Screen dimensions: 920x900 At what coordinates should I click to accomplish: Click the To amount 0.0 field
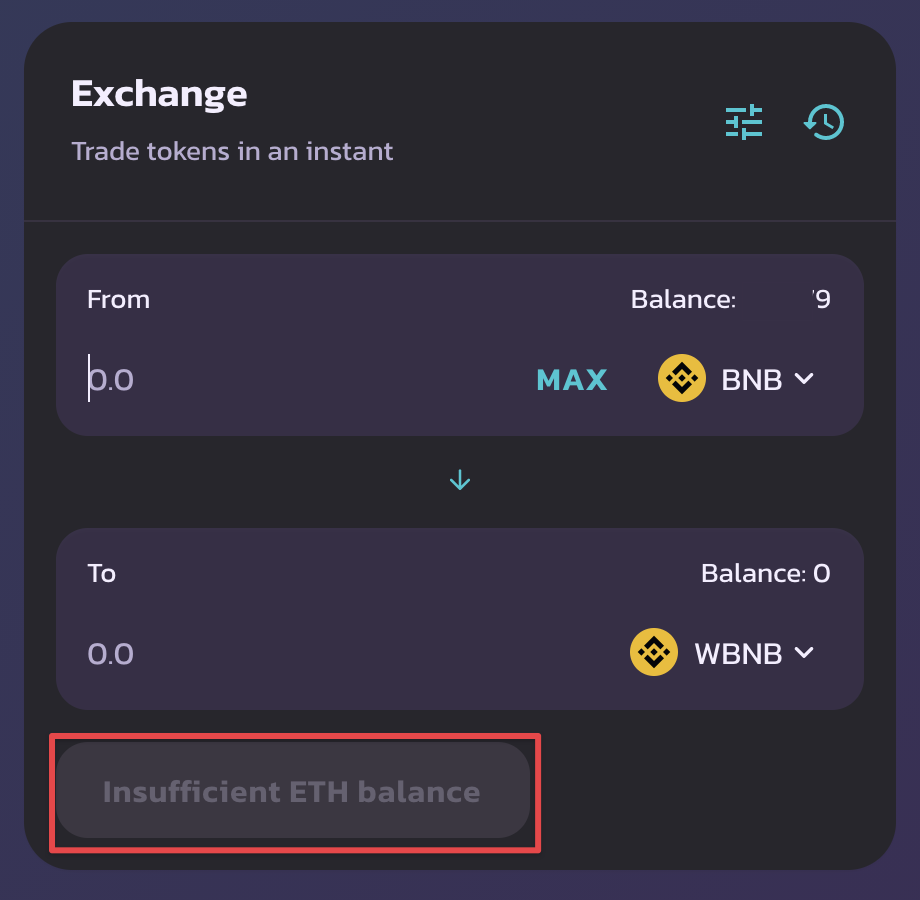click(x=110, y=652)
